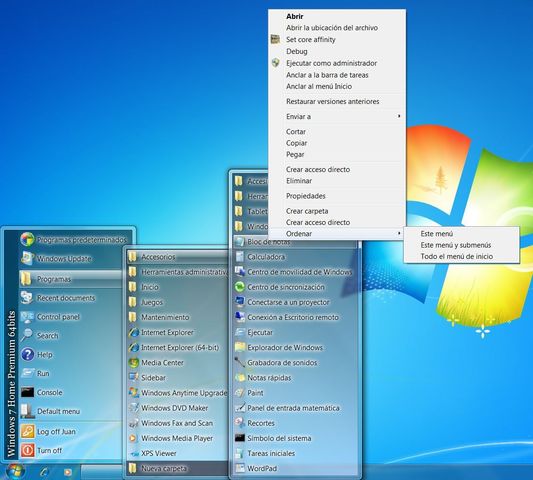Click the Media Center icon
Viewport: 533px width, 480px height.
pos(133,362)
